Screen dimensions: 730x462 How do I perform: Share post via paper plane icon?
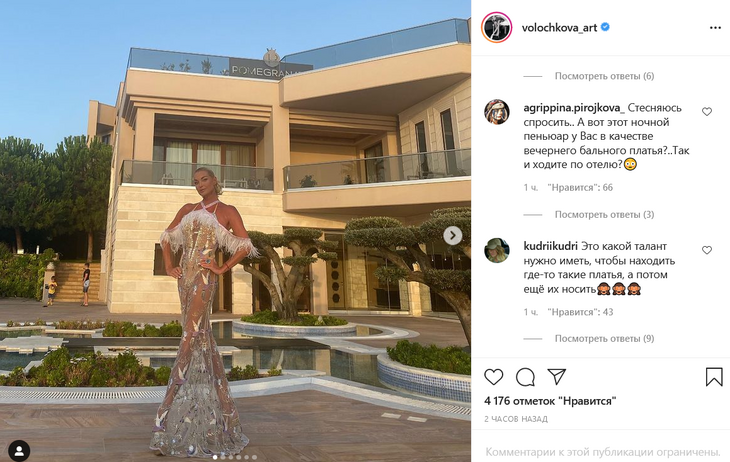click(556, 376)
